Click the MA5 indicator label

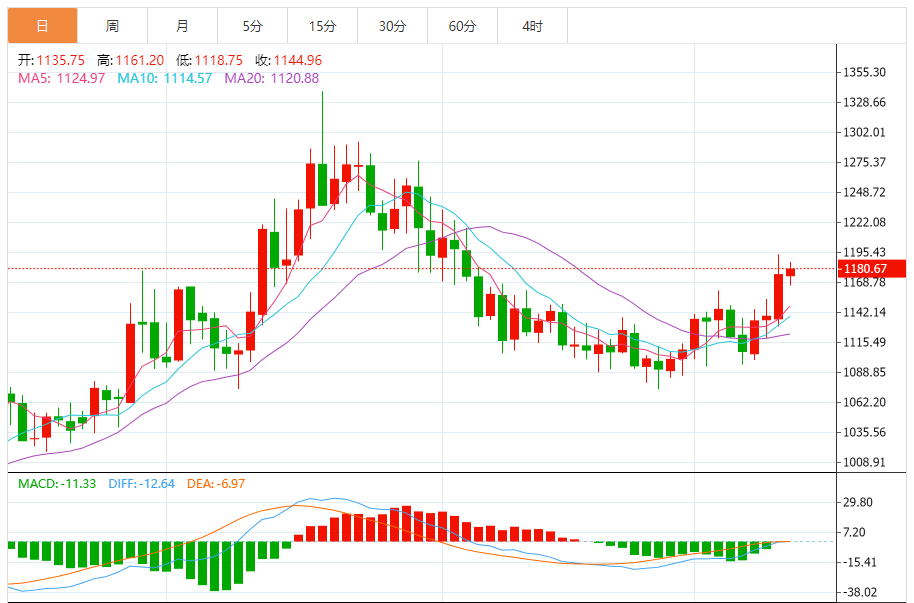click(x=61, y=78)
